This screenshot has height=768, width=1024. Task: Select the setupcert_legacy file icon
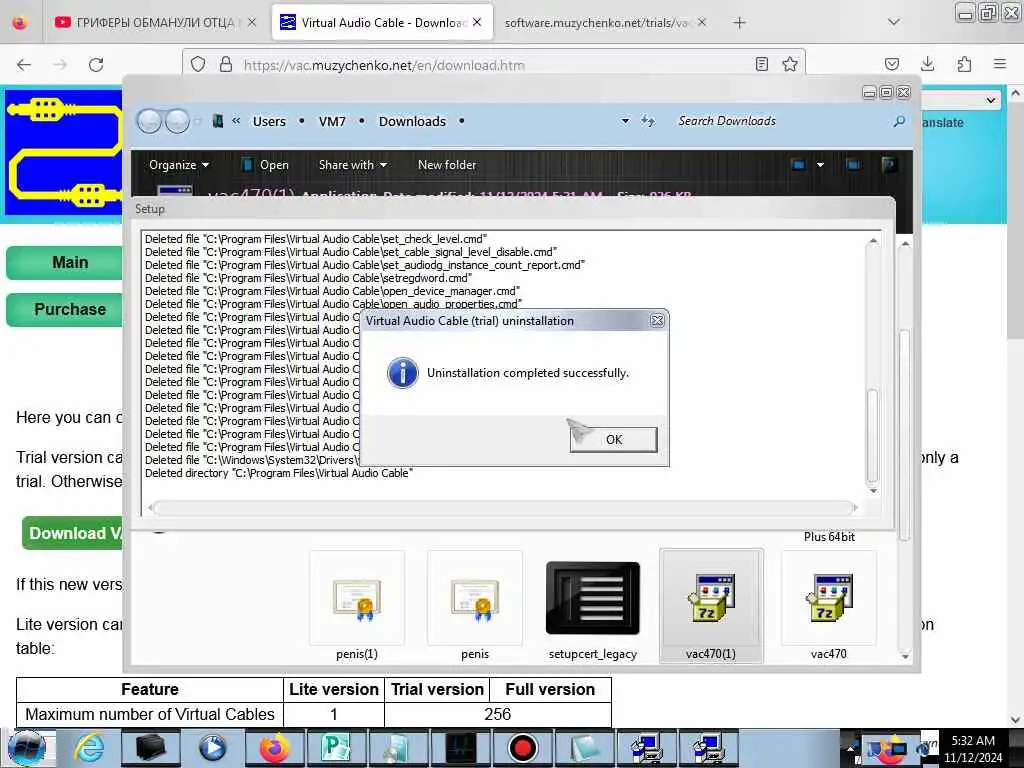(x=592, y=605)
